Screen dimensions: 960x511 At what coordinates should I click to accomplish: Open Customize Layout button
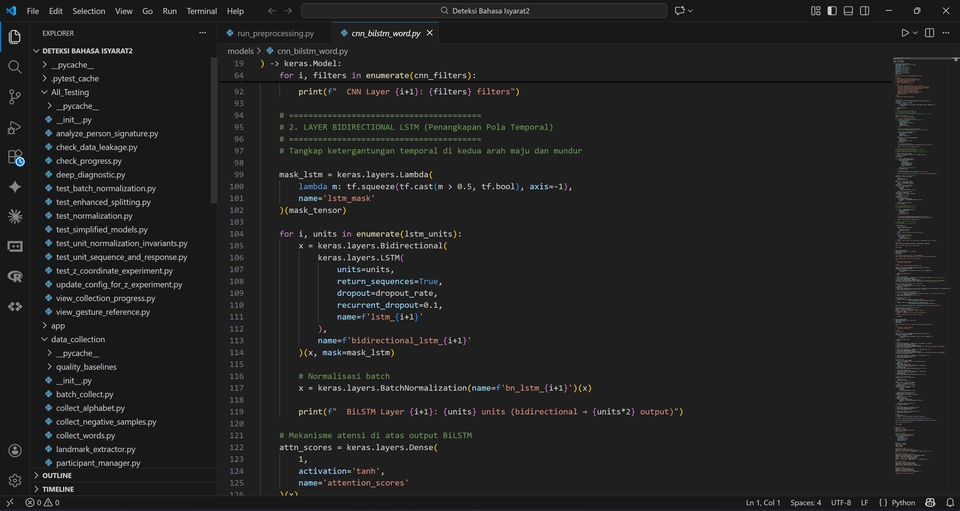click(816, 11)
